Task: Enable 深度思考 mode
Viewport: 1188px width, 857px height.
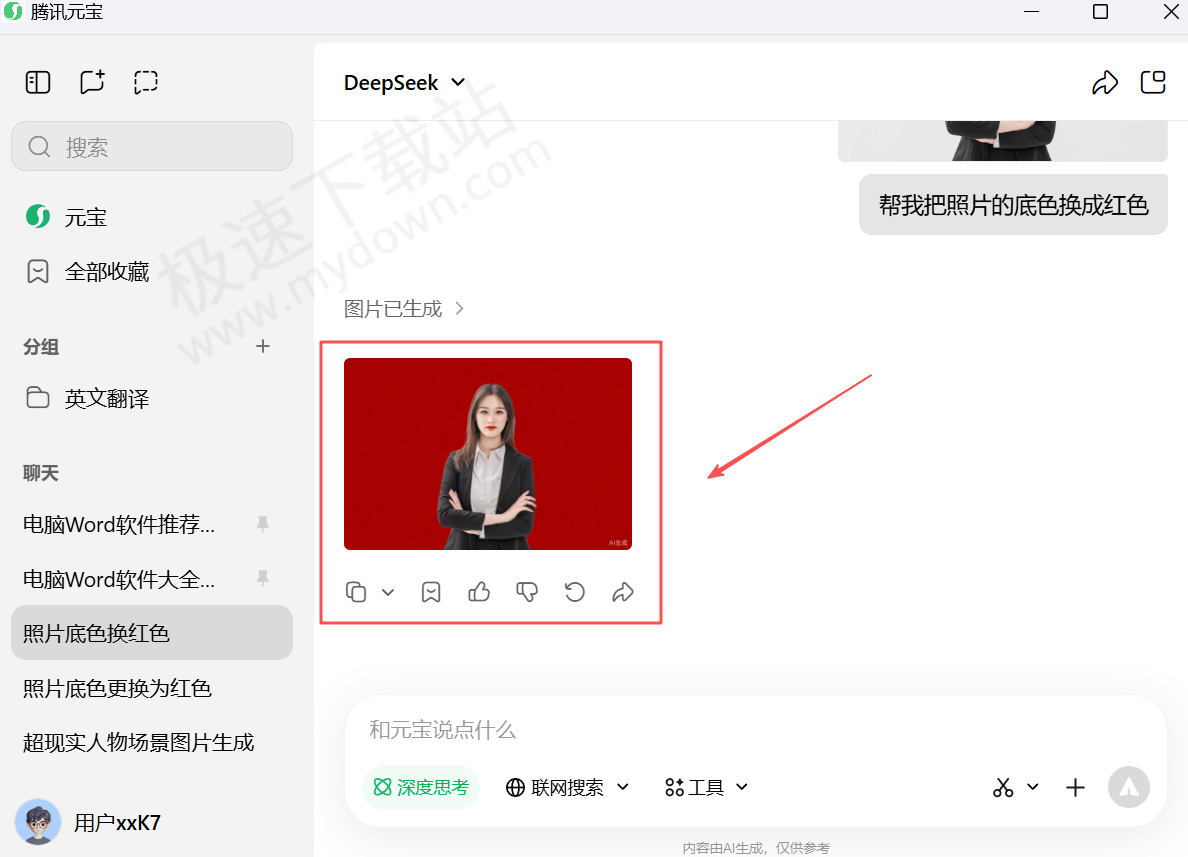Action: (421, 787)
